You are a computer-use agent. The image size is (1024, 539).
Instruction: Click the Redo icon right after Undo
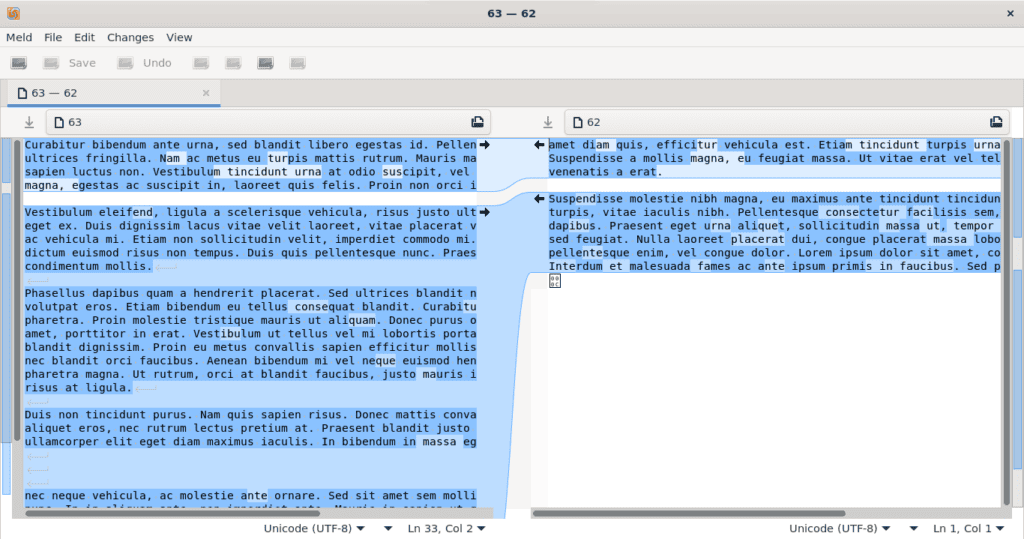[x=201, y=63]
